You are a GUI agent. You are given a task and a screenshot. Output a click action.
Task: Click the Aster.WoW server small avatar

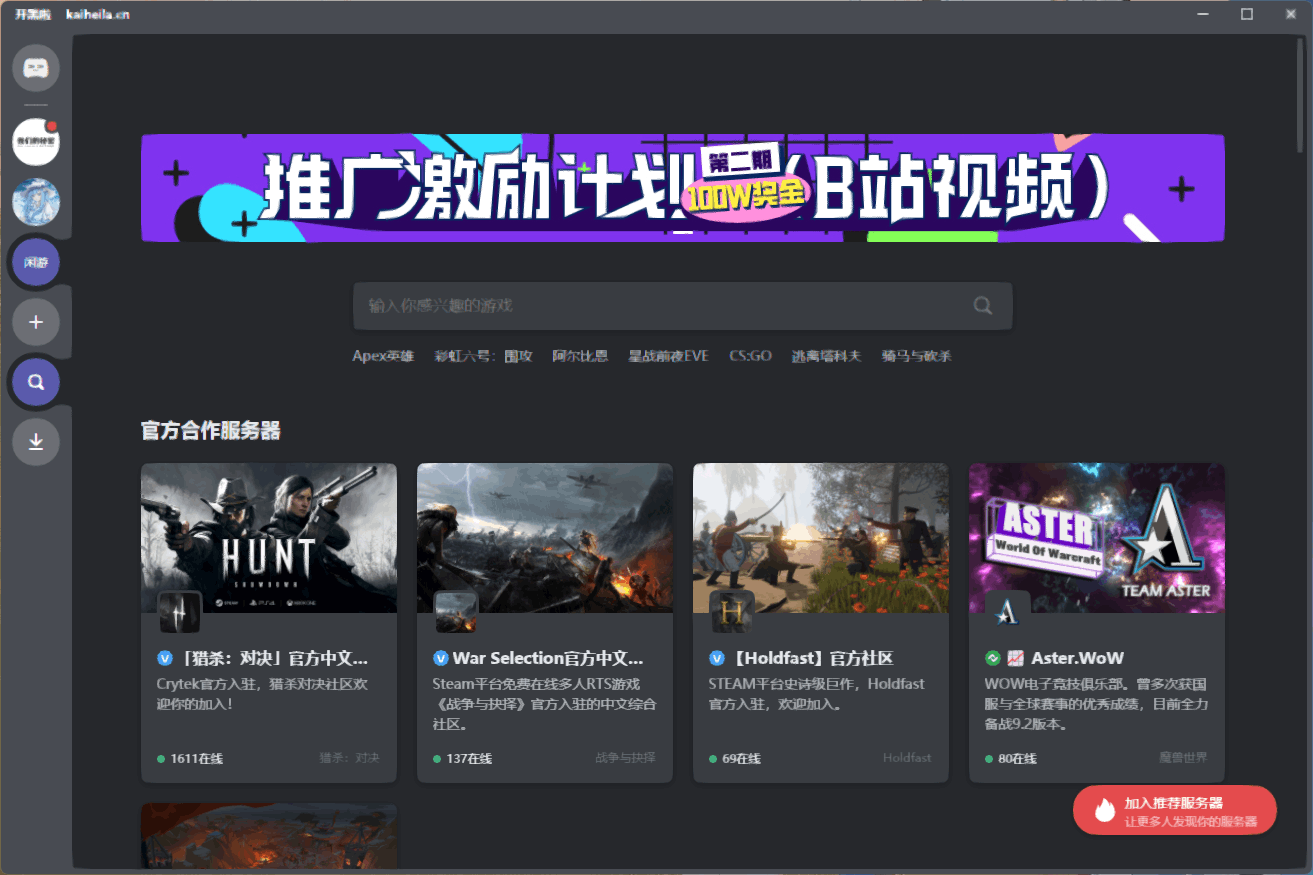click(x=1008, y=612)
